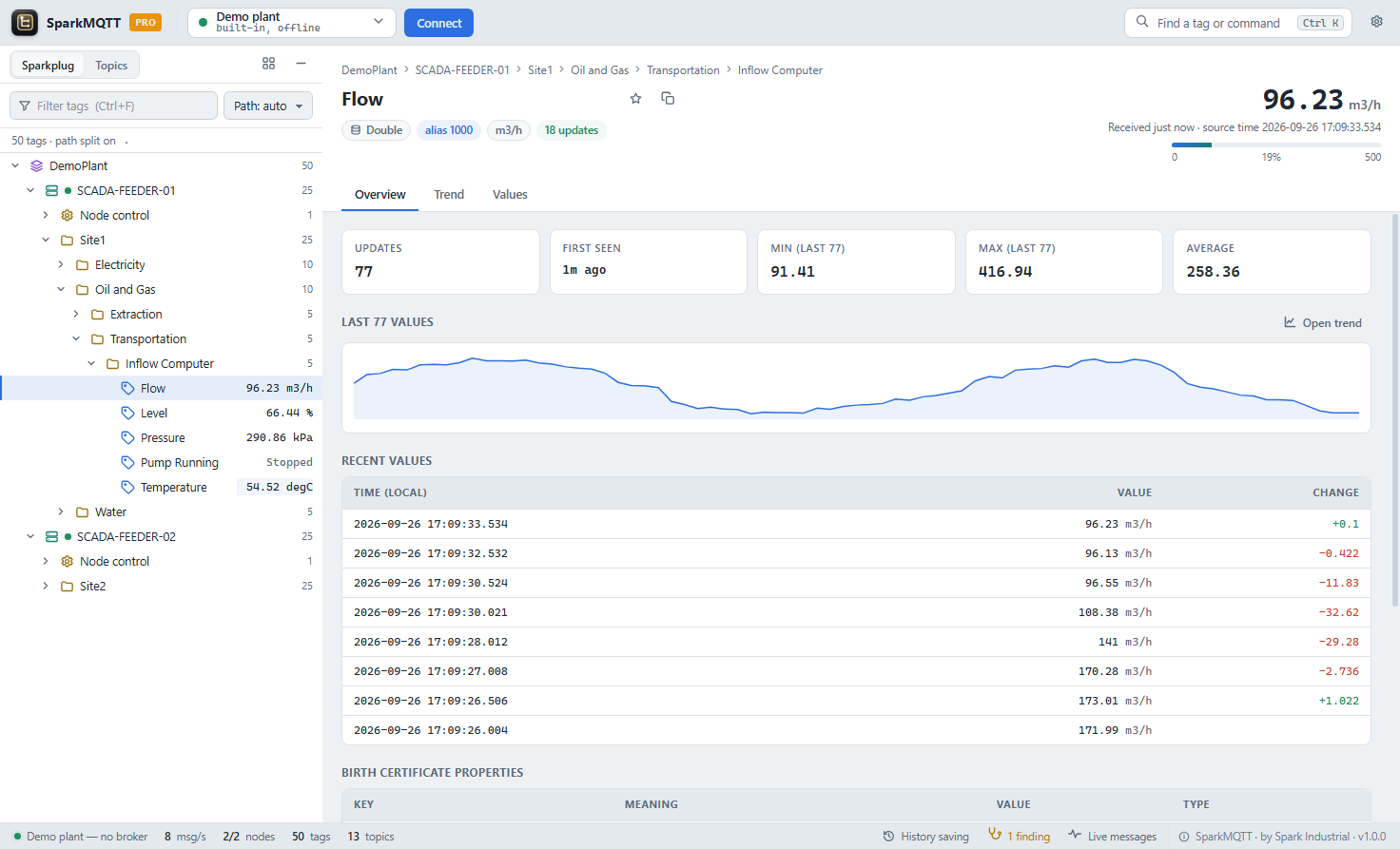
Task: Click the Last 77 values sparkline chart
Action: coord(856,388)
